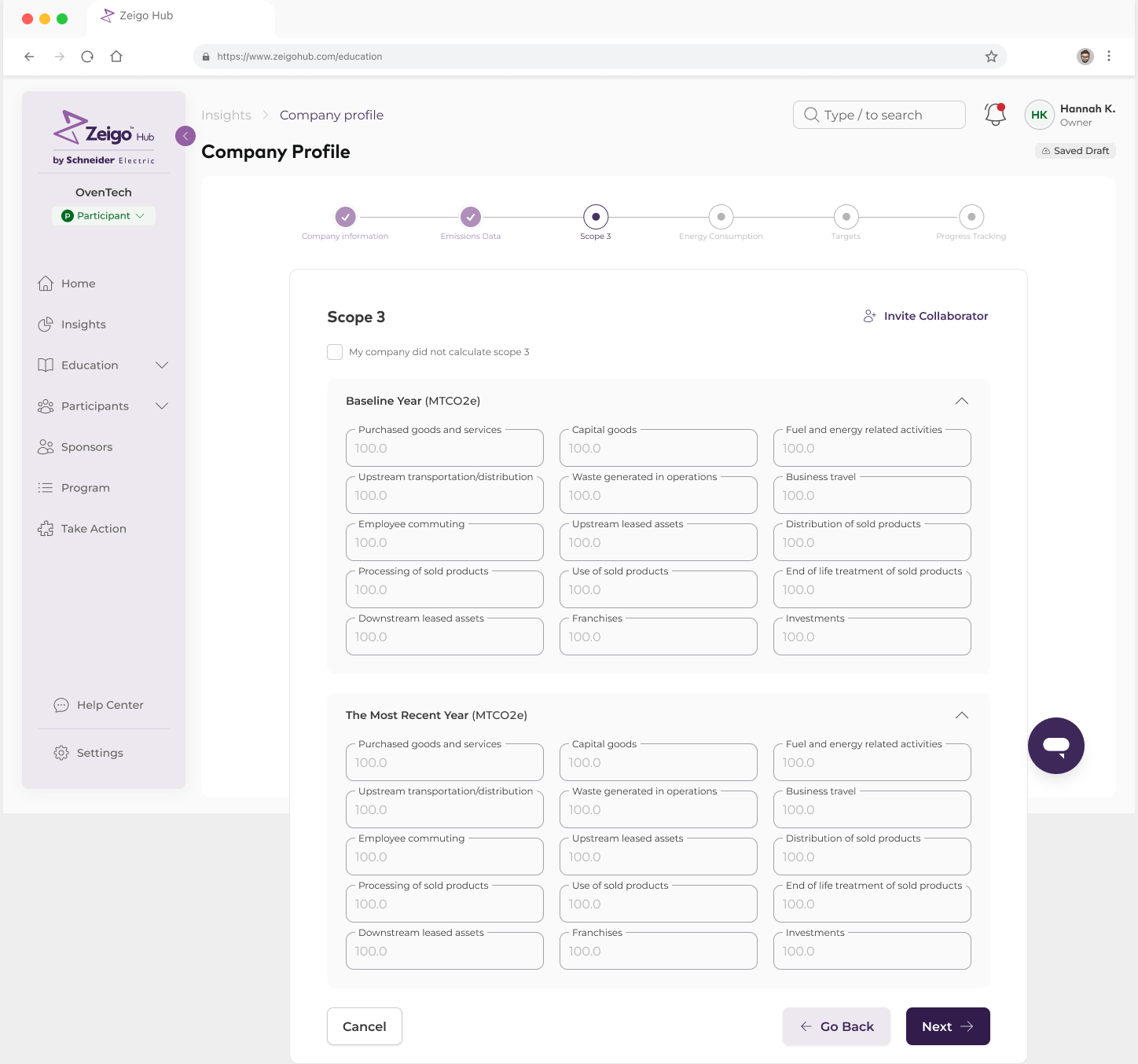Open the Participant role dropdown
Image resolution: width=1138 pixels, height=1064 pixels.
(104, 215)
